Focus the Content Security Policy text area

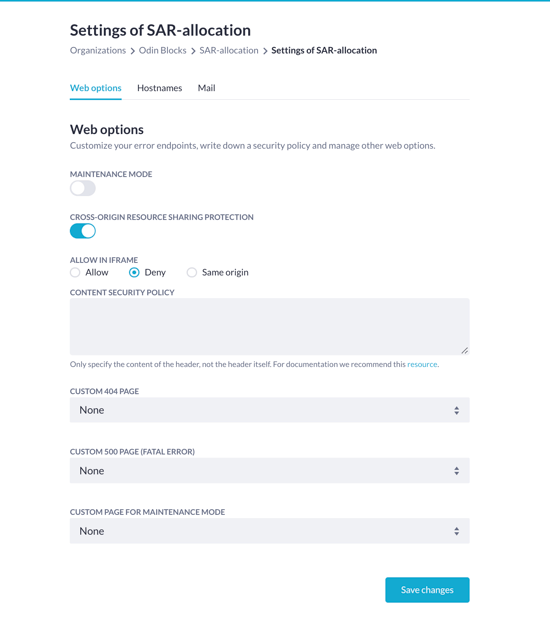click(269, 327)
